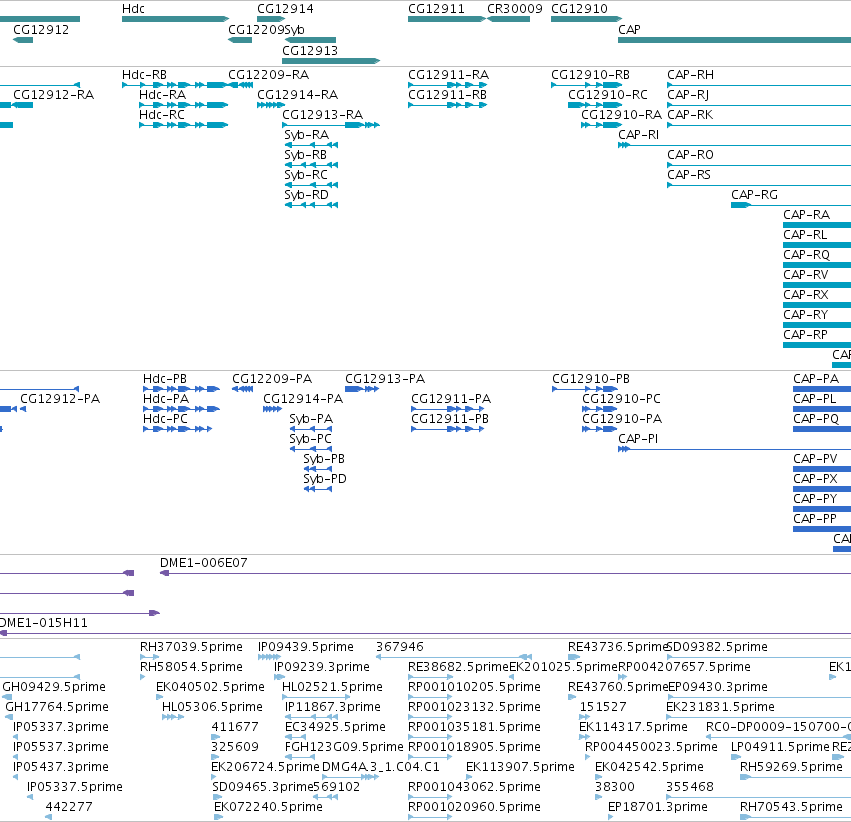The height and width of the screenshot is (822, 851).
Task: Select protein CG12914-PA
Action: (x=272, y=409)
